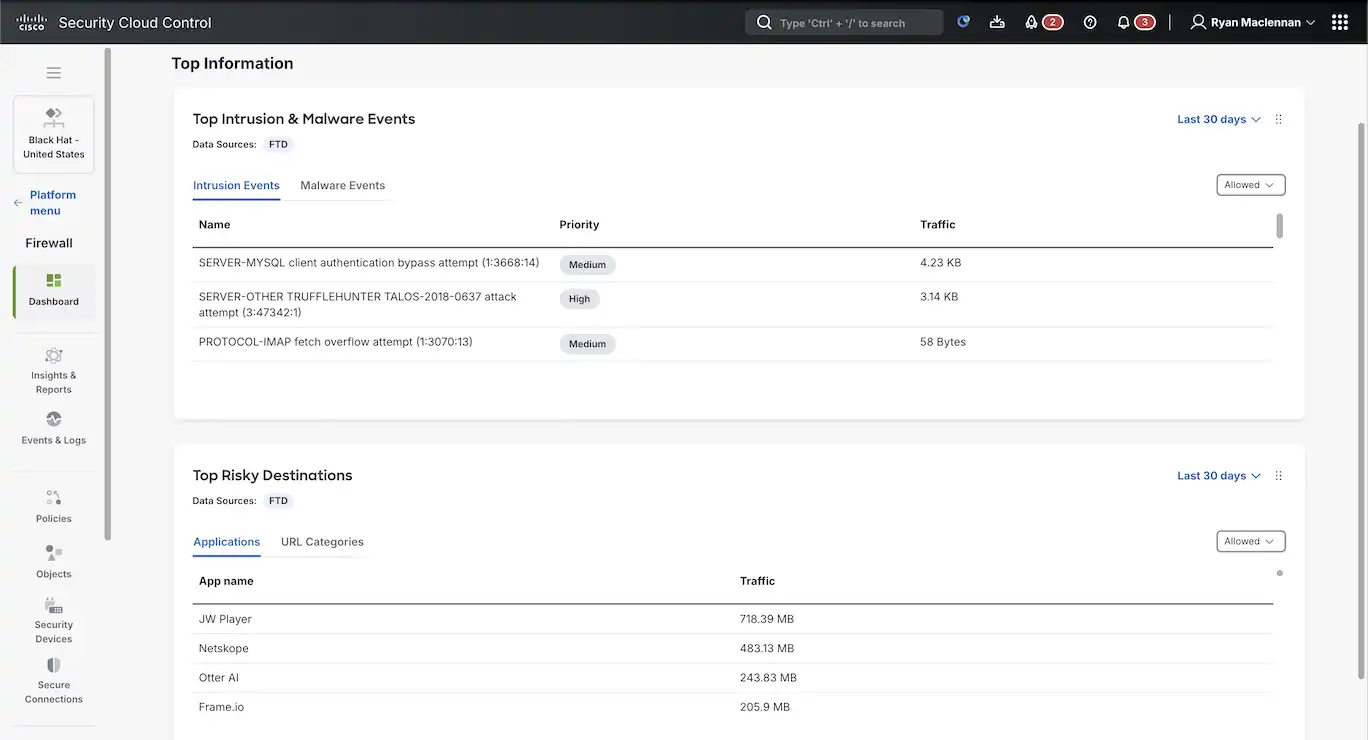Click the search field in the top bar
The height and width of the screenshot is (740, 1368).
(x=843, y=21)
